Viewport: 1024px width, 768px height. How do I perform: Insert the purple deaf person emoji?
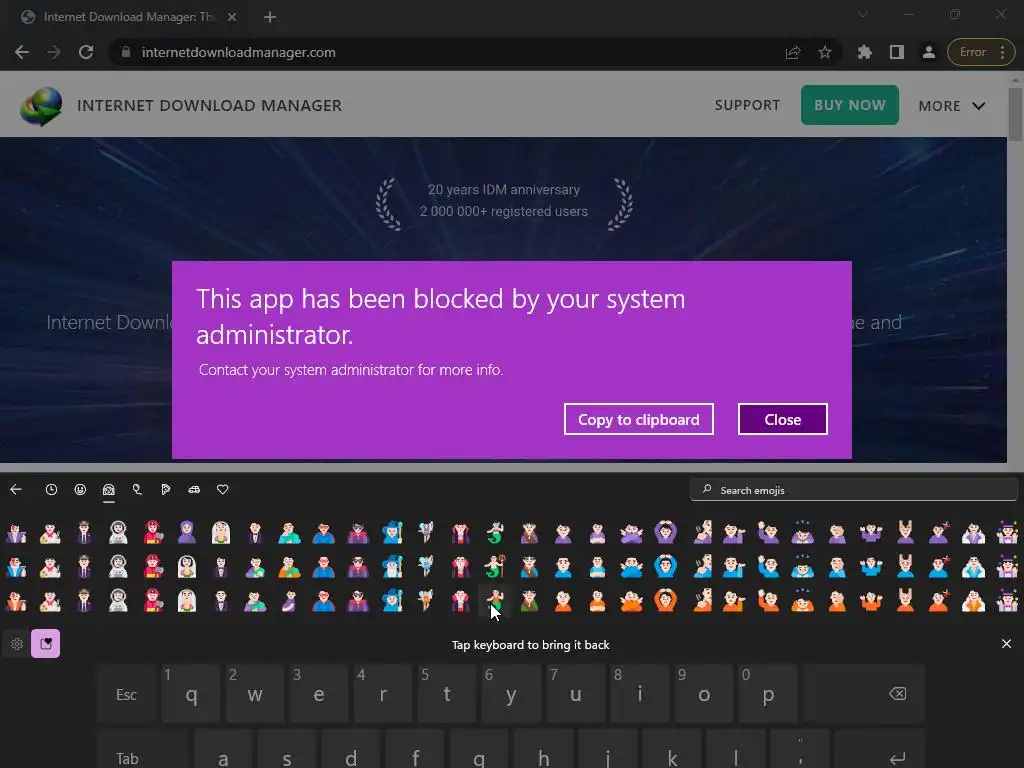pos(703,532)
